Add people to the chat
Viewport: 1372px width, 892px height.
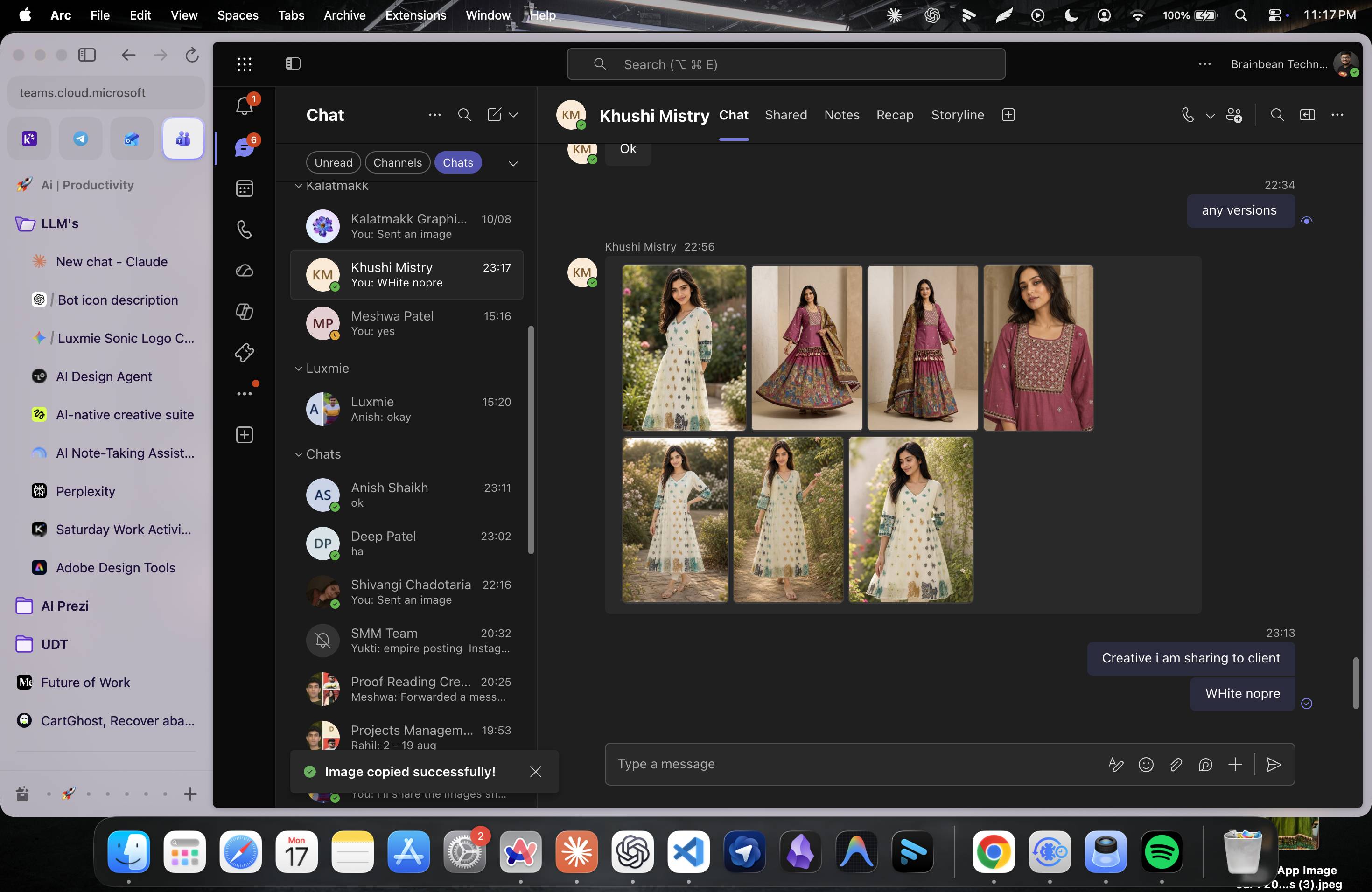(x=1234, y=115)
